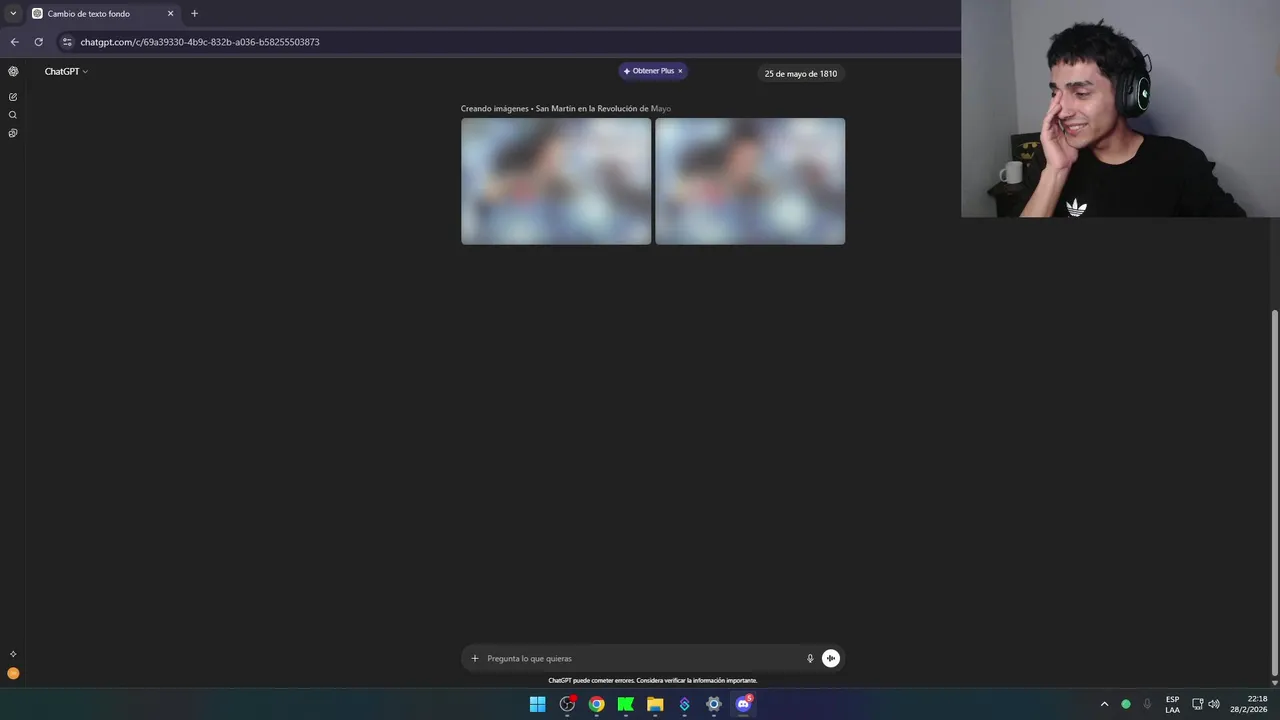Open chat search from the sidebar
The image size is (1280, 720).
13,115
